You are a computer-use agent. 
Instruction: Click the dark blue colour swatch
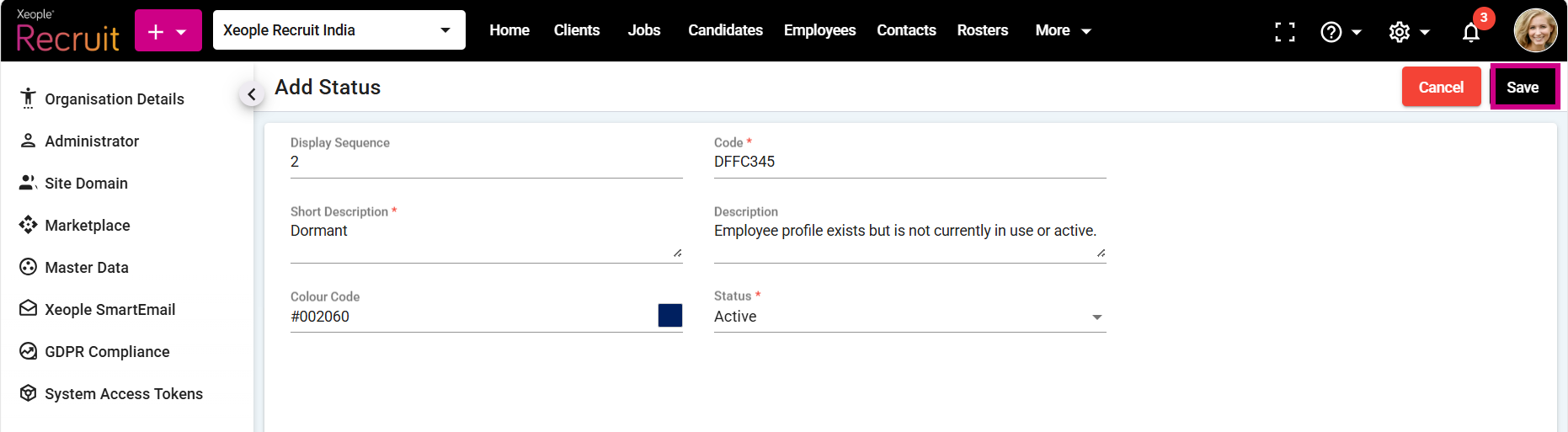(x=670, y=316)
